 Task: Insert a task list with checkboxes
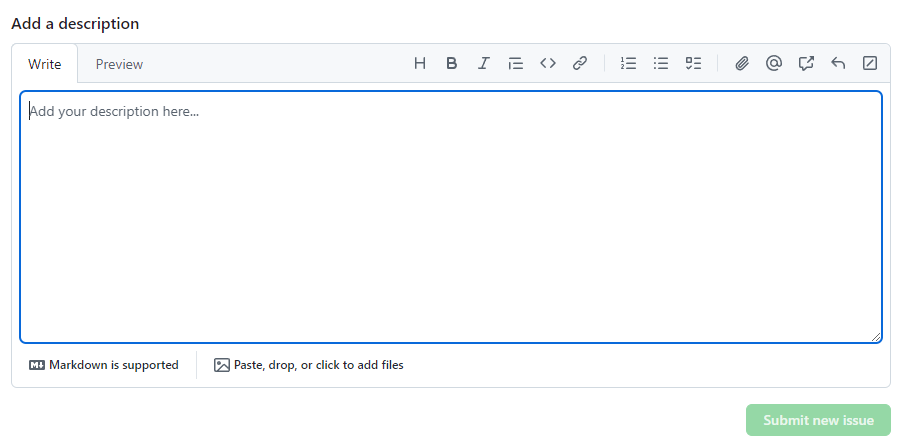point(693,63)
